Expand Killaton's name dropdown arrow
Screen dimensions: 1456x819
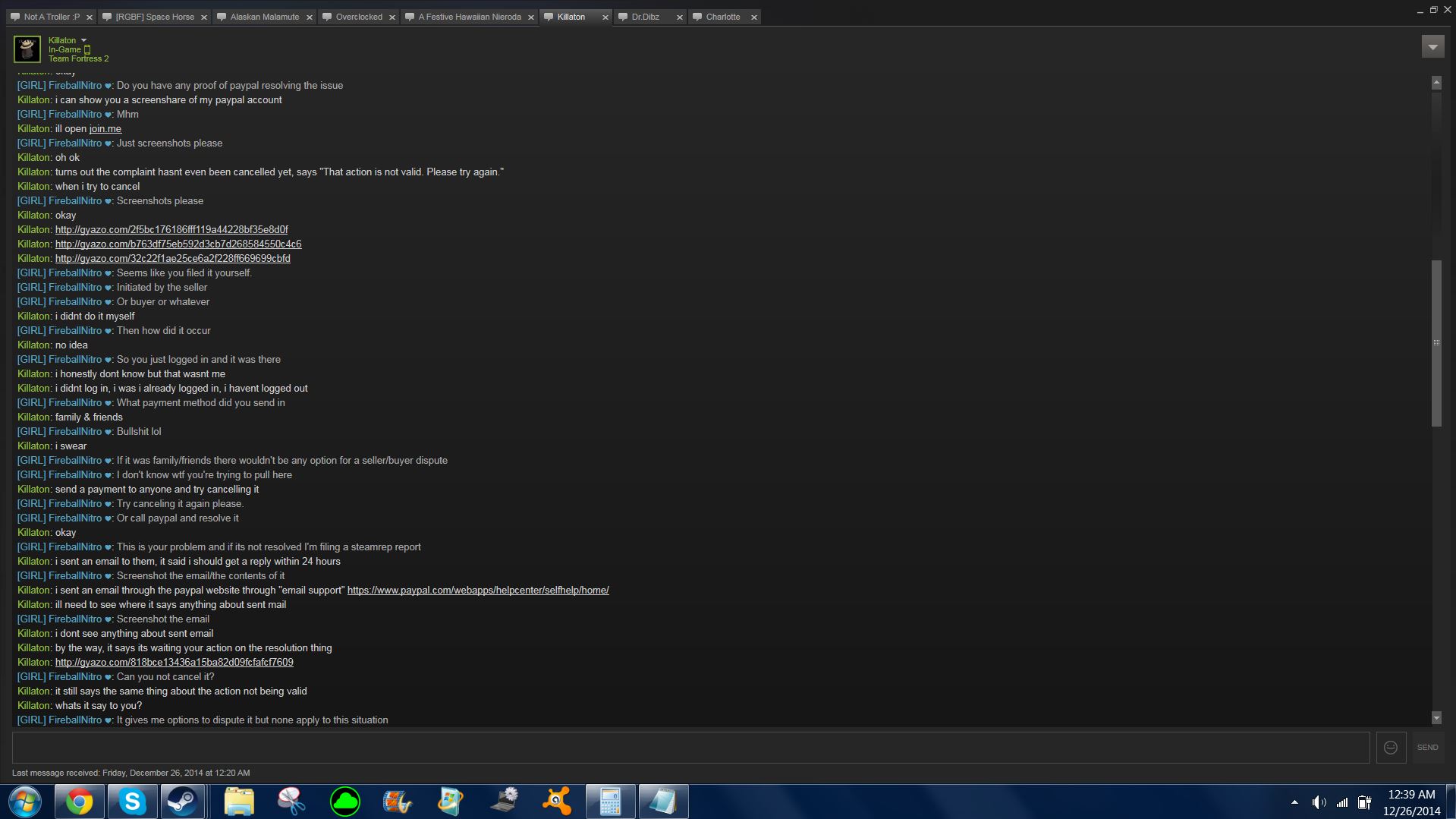(x=84, y=40)
